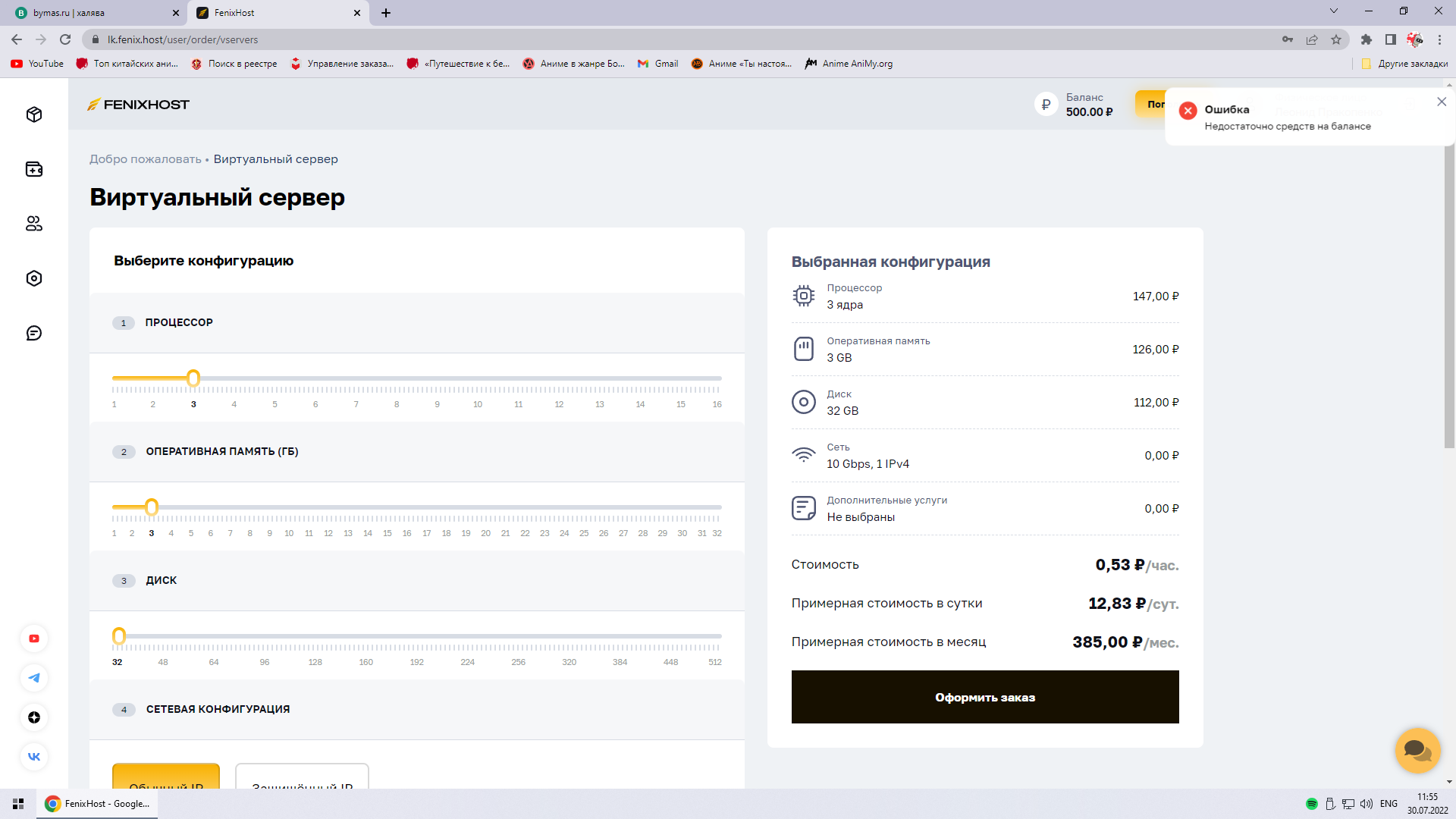This screenshot has height=819, width=1456.
Task: Switch to the bymas.ru browser tab
Action: tap(91, 13)
